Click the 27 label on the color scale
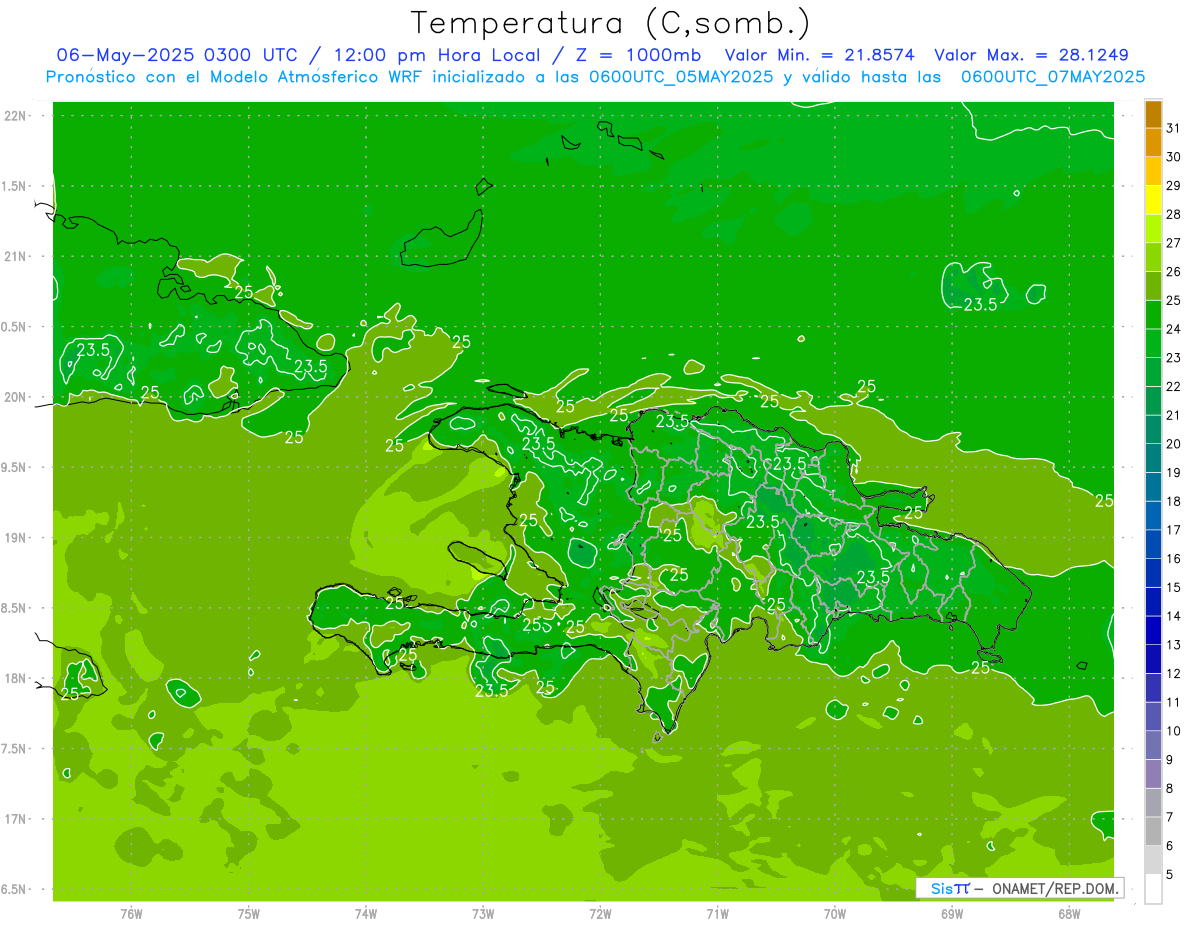Viewport: 1200px width, 927px height. click(1174, 243)
